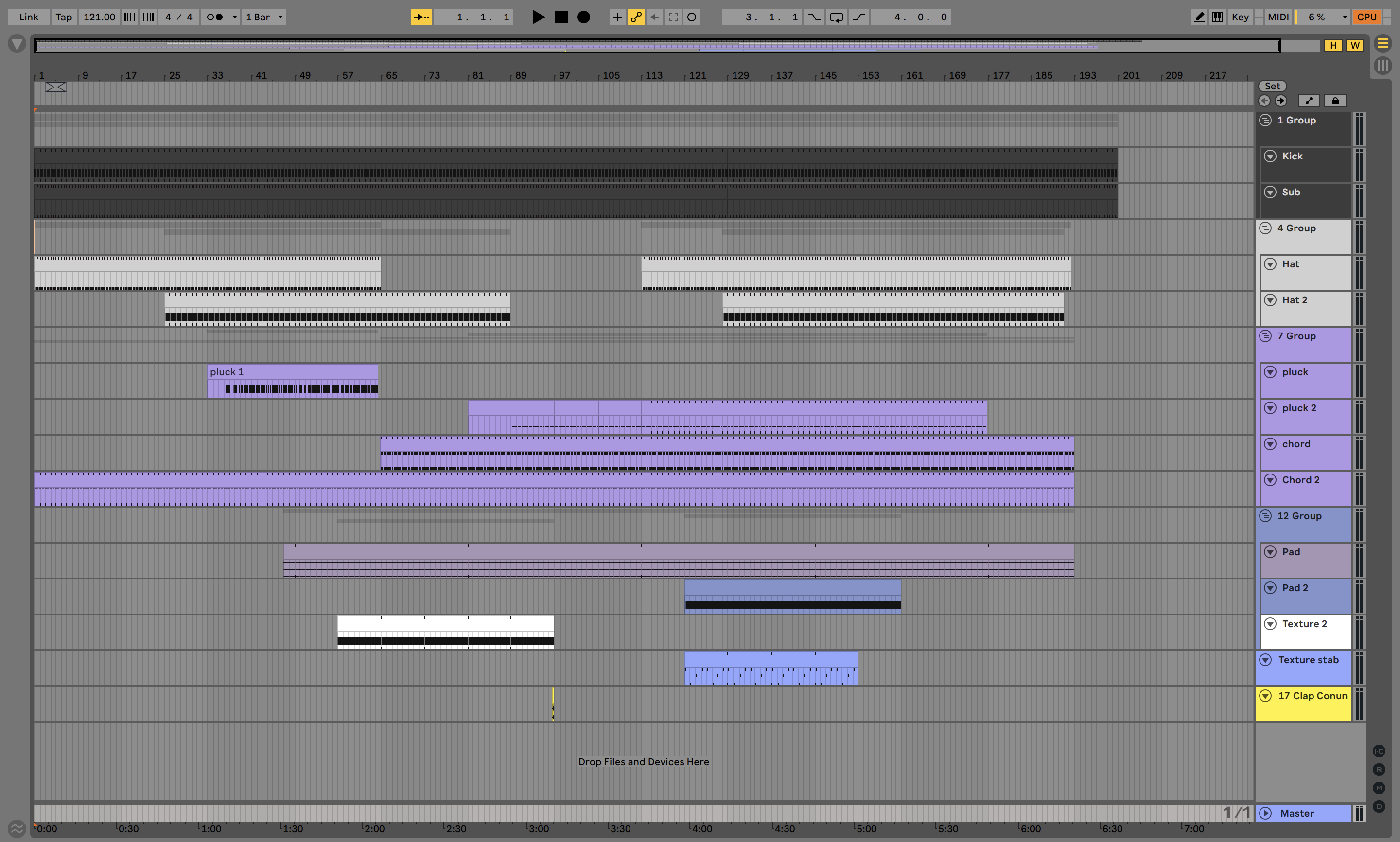Switch to Arrangement View selector icon
The width and height of the screenshot is (1400, 842).
(1383, 44)
